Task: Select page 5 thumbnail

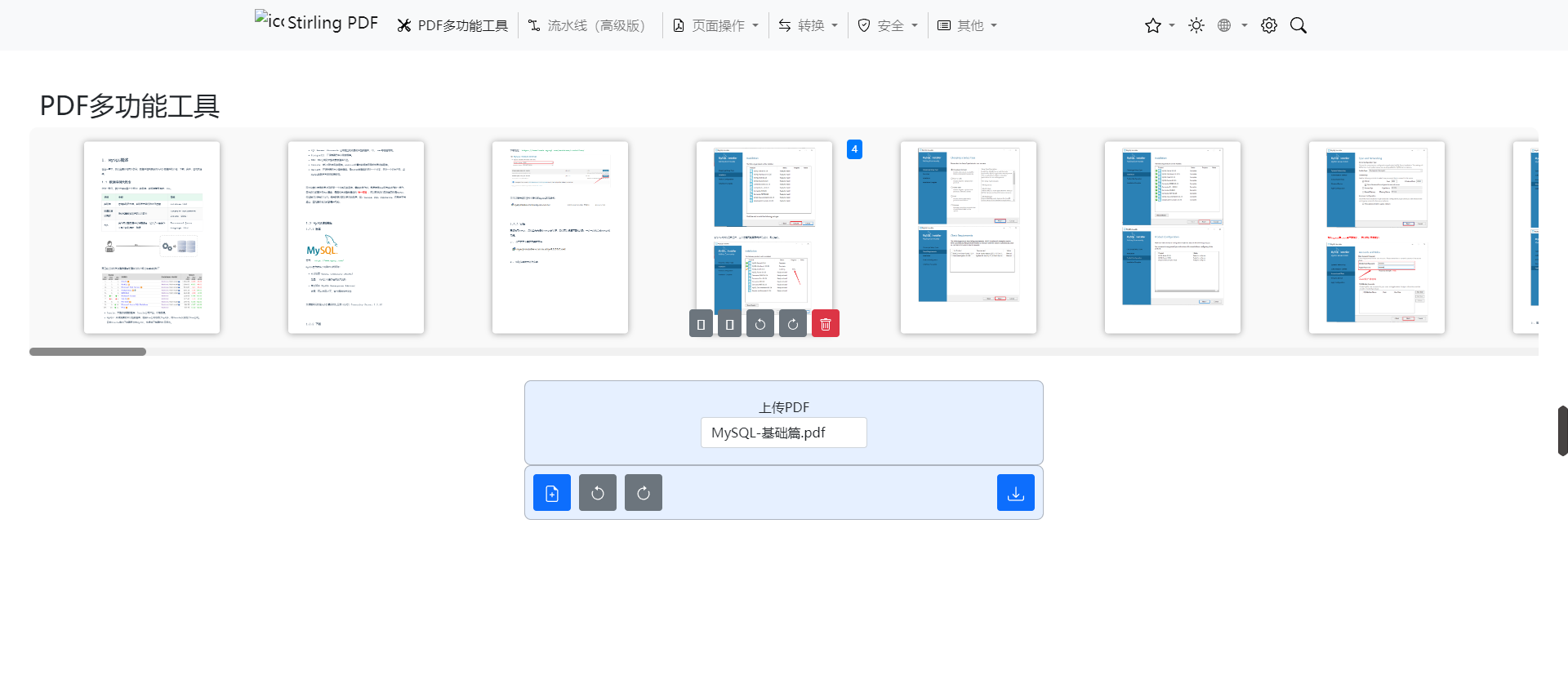Action: [969, 237]
